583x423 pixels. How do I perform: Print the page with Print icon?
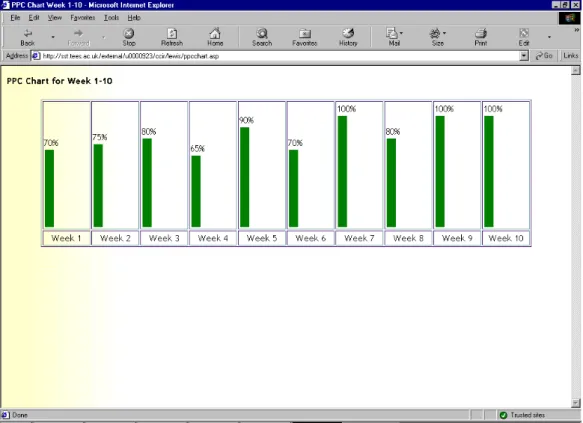(481, 33)
